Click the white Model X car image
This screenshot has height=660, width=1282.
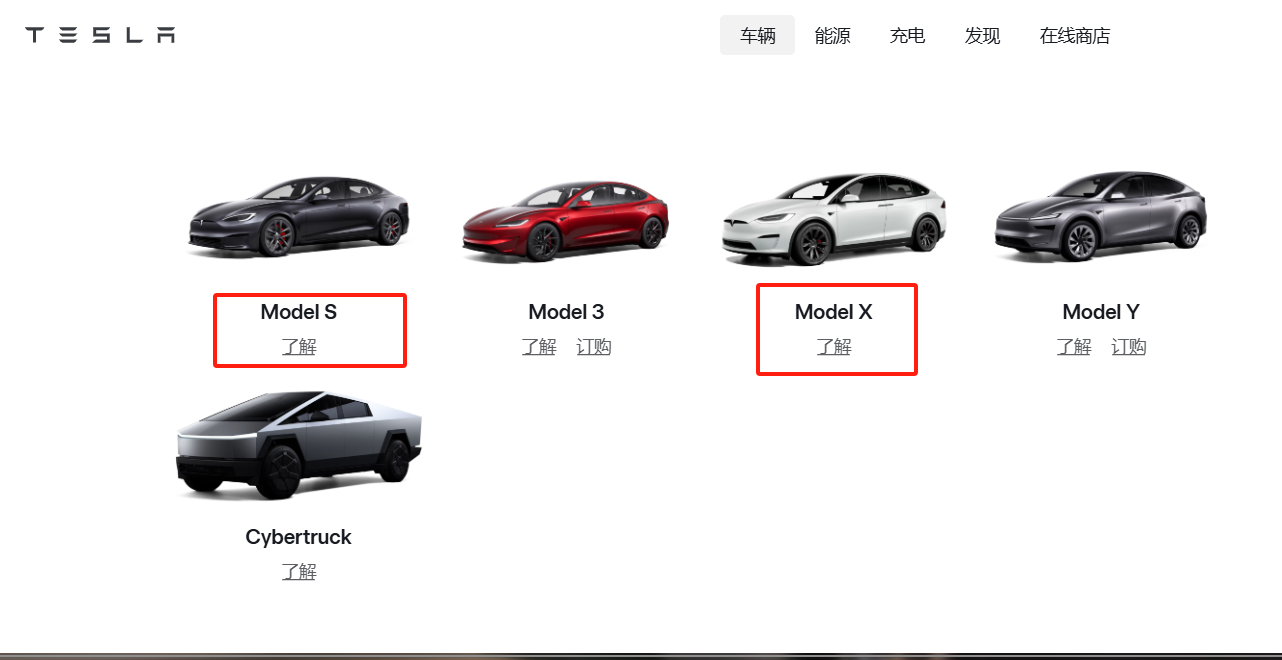click(833, 219)
